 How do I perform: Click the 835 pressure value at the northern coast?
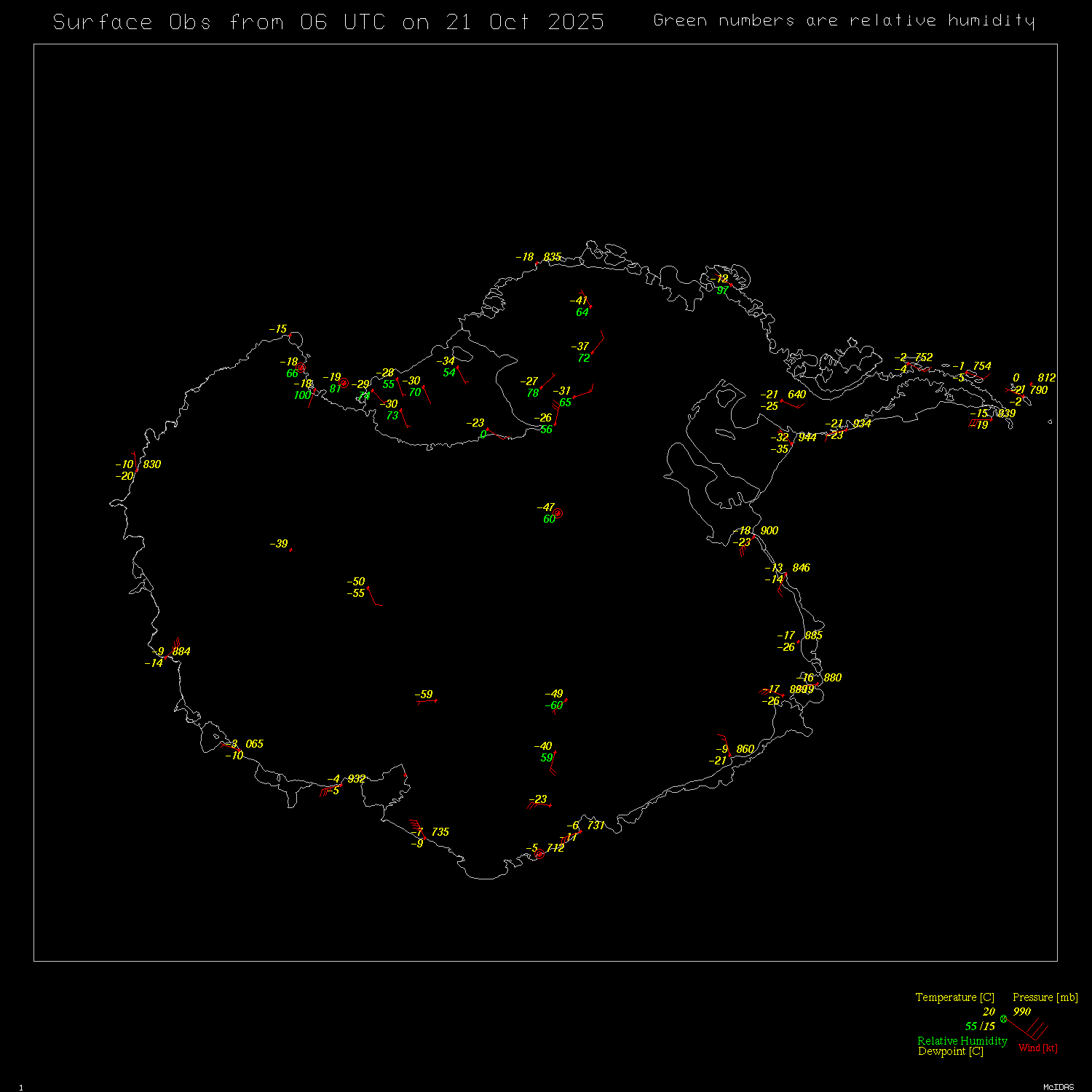click(x=552, y=257)
